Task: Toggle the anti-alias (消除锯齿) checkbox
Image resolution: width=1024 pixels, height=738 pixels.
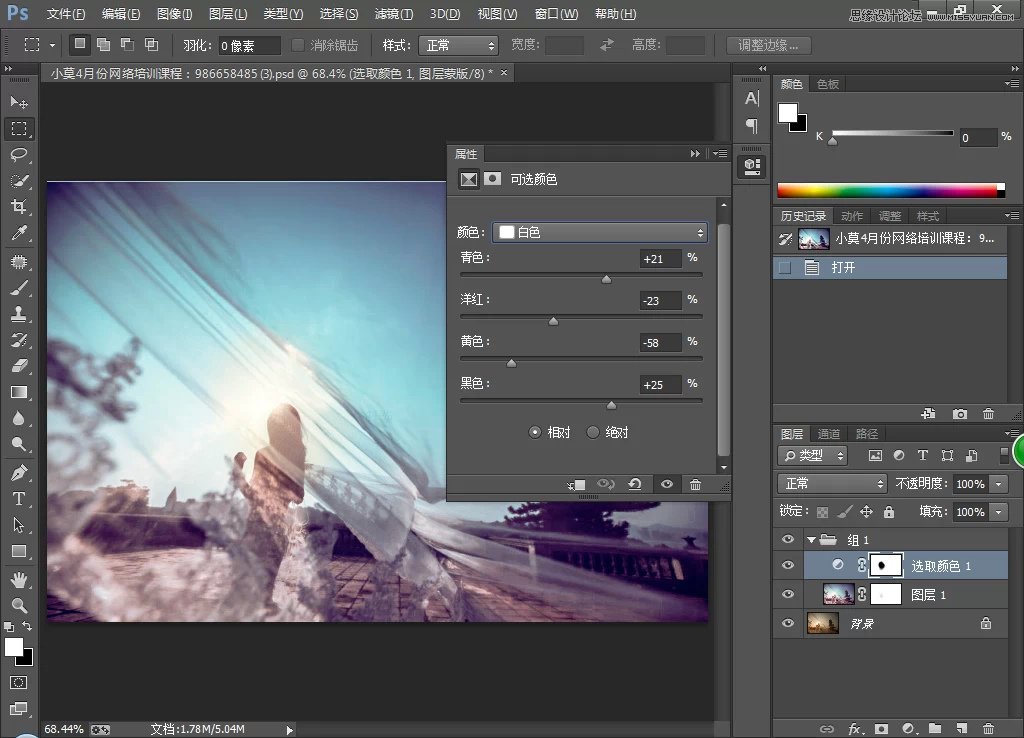Action: pos(298,45)
